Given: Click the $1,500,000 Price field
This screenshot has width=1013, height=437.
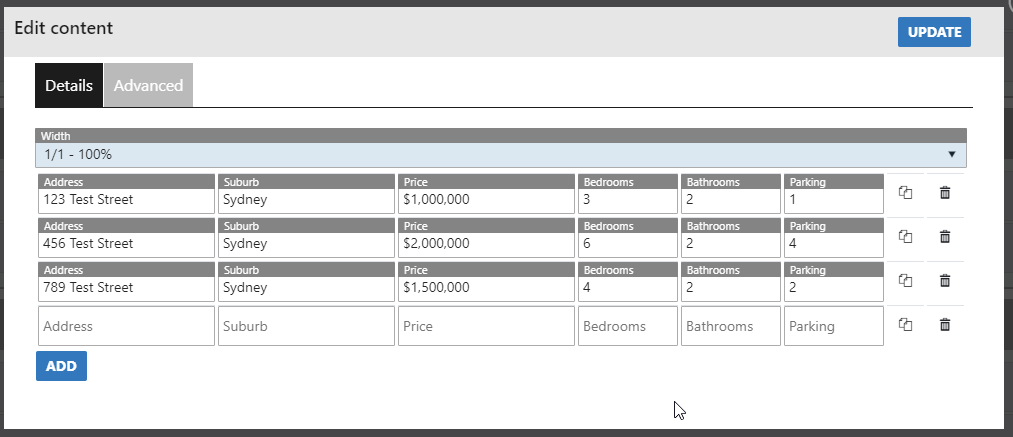Looking at the screenshot, I should (486, 288).
